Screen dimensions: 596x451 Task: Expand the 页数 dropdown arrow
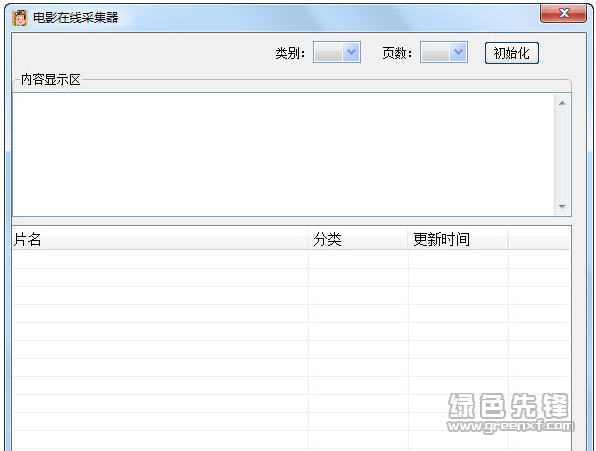[458, 52]
